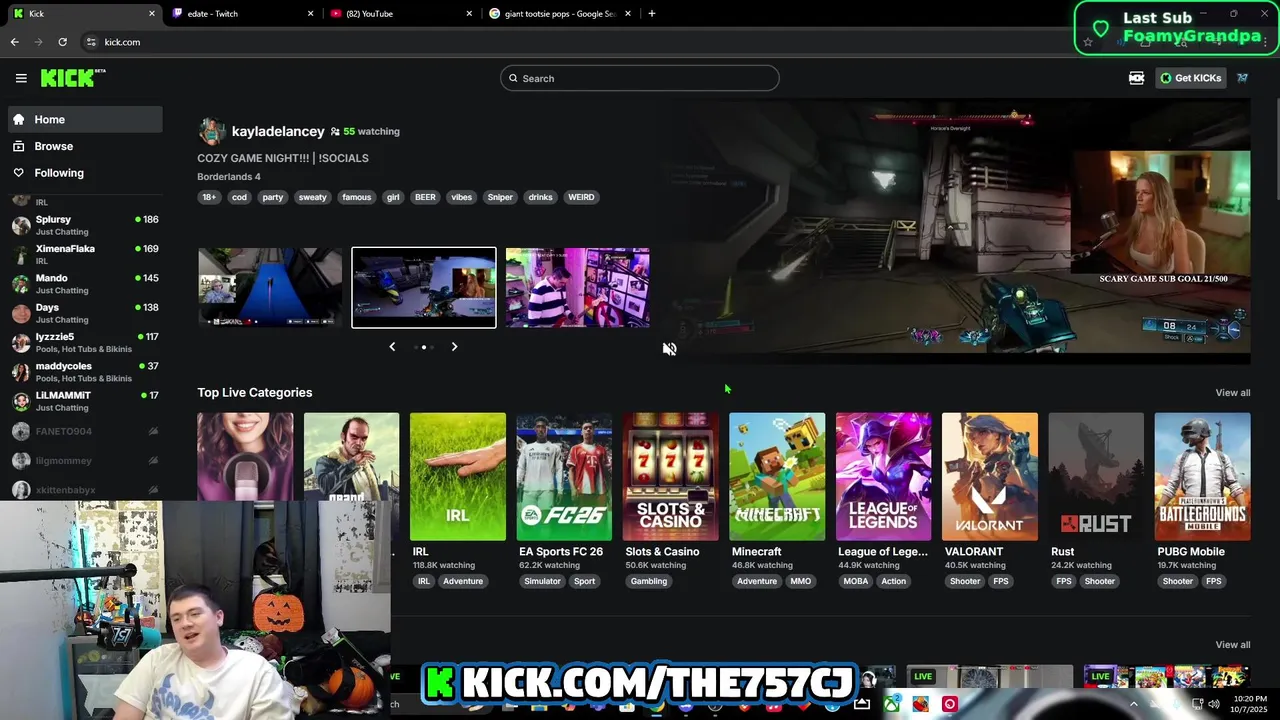
Task: Open the IRL category card
Action: tap(457, 476)
